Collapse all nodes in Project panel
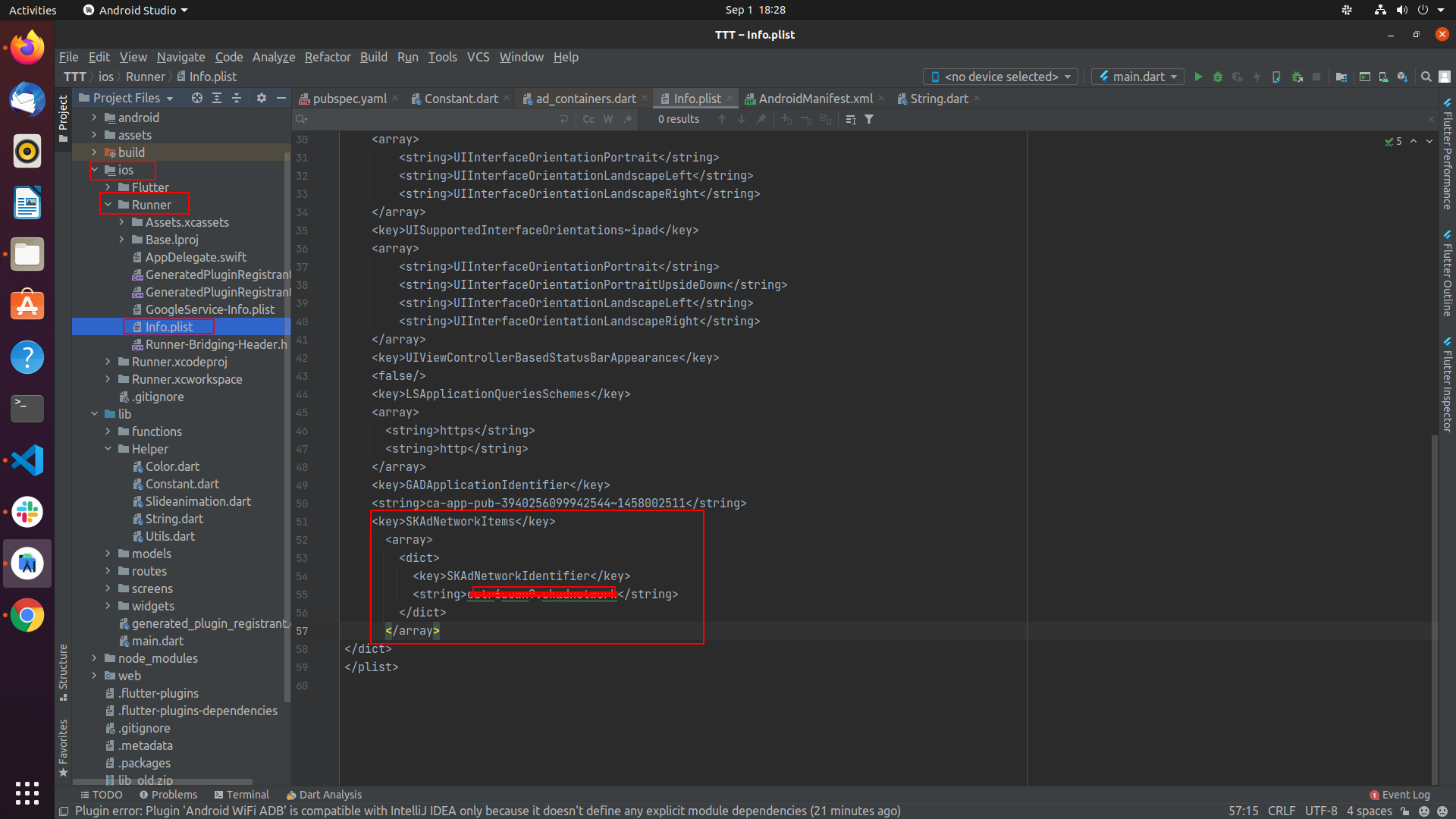 pos(237,98)
